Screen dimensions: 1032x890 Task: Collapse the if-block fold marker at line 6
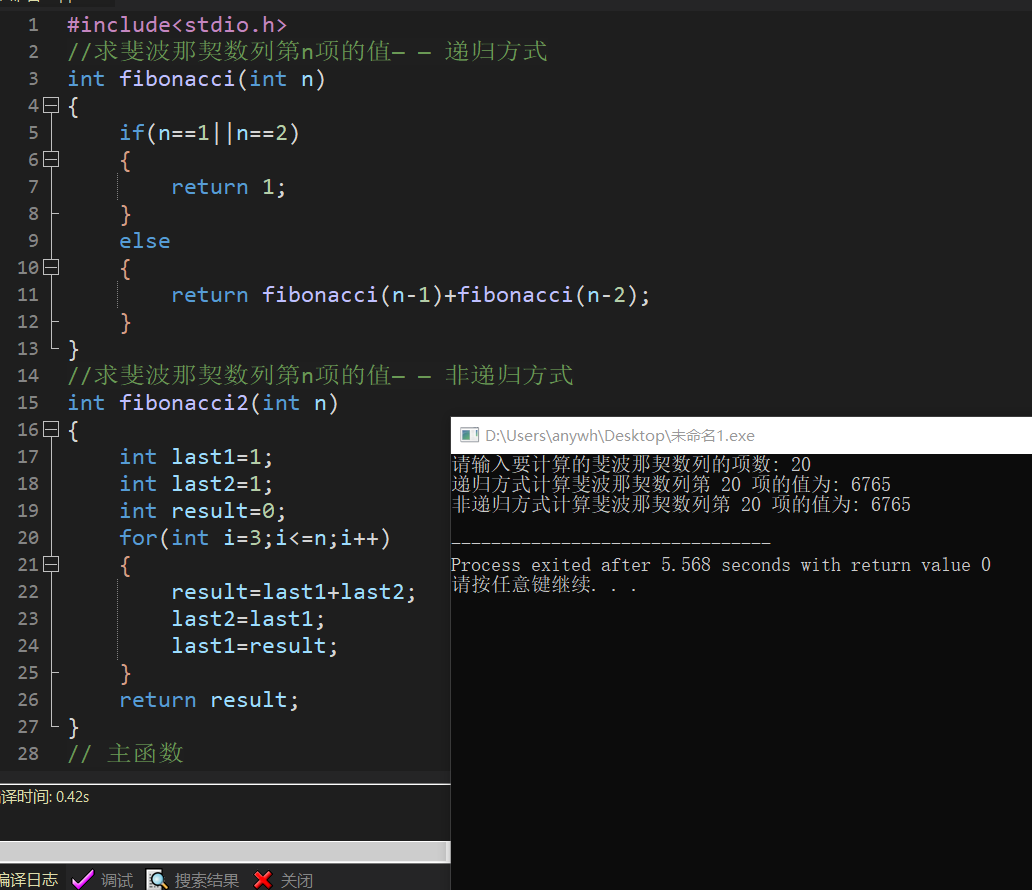click(51, 159)
